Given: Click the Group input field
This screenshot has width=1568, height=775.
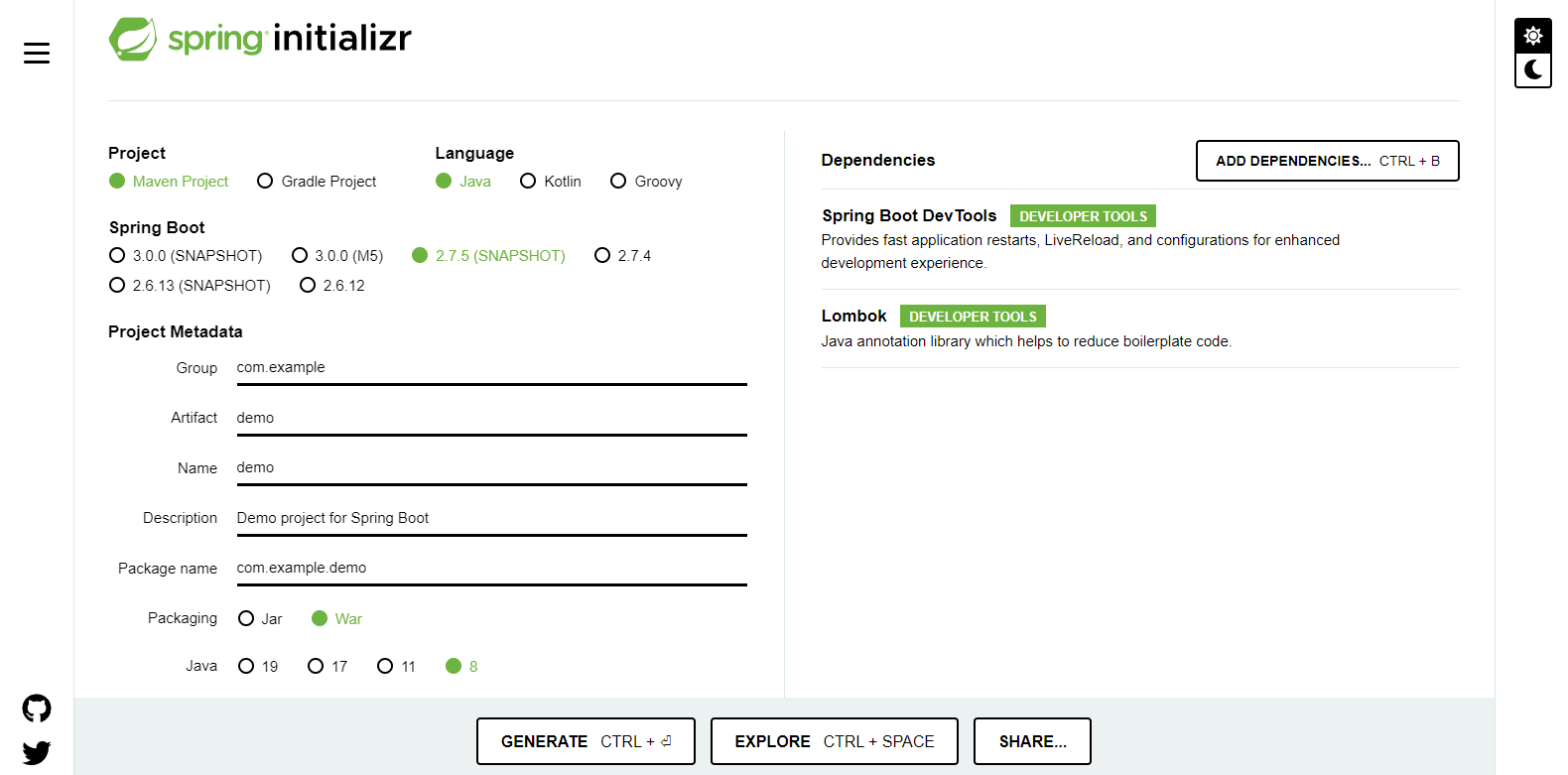Looking at the screenshot, I should 491,368.
